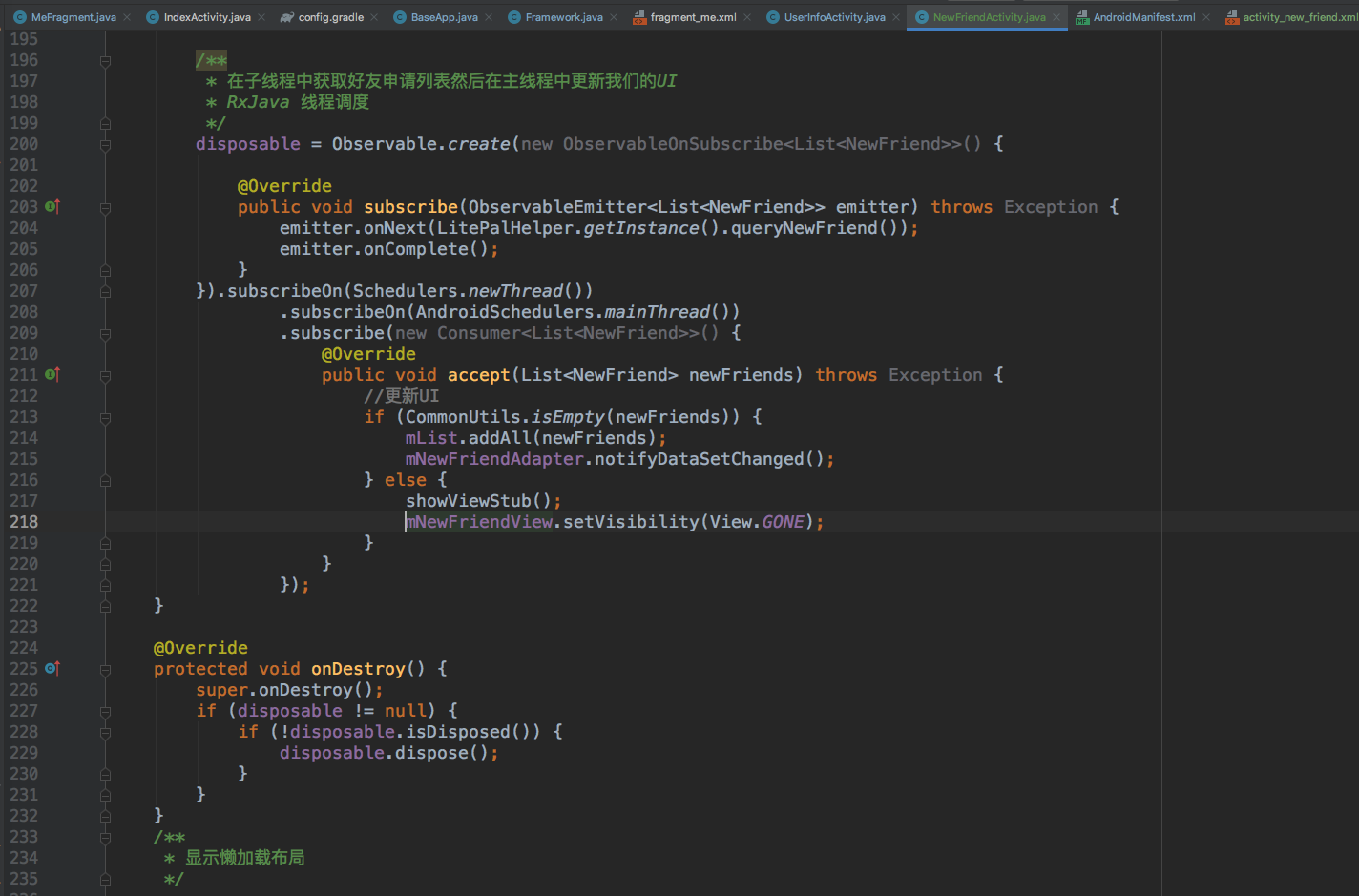Switch to the activity_new_friend.xml tab
Screen dimensions: 1359x896
[x=1291, y=17]
